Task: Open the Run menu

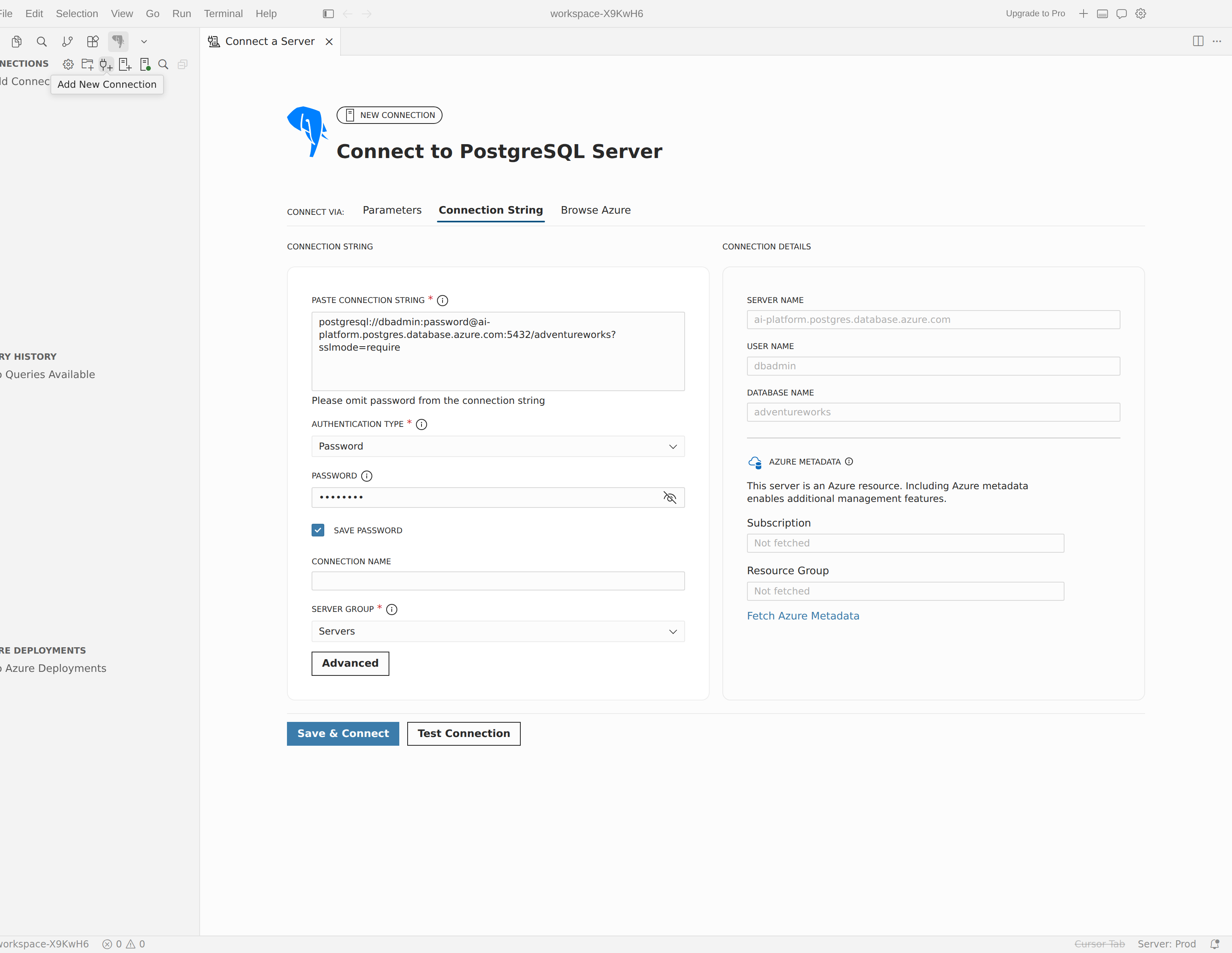Action: pyautogui.click(x=182, y=14)
